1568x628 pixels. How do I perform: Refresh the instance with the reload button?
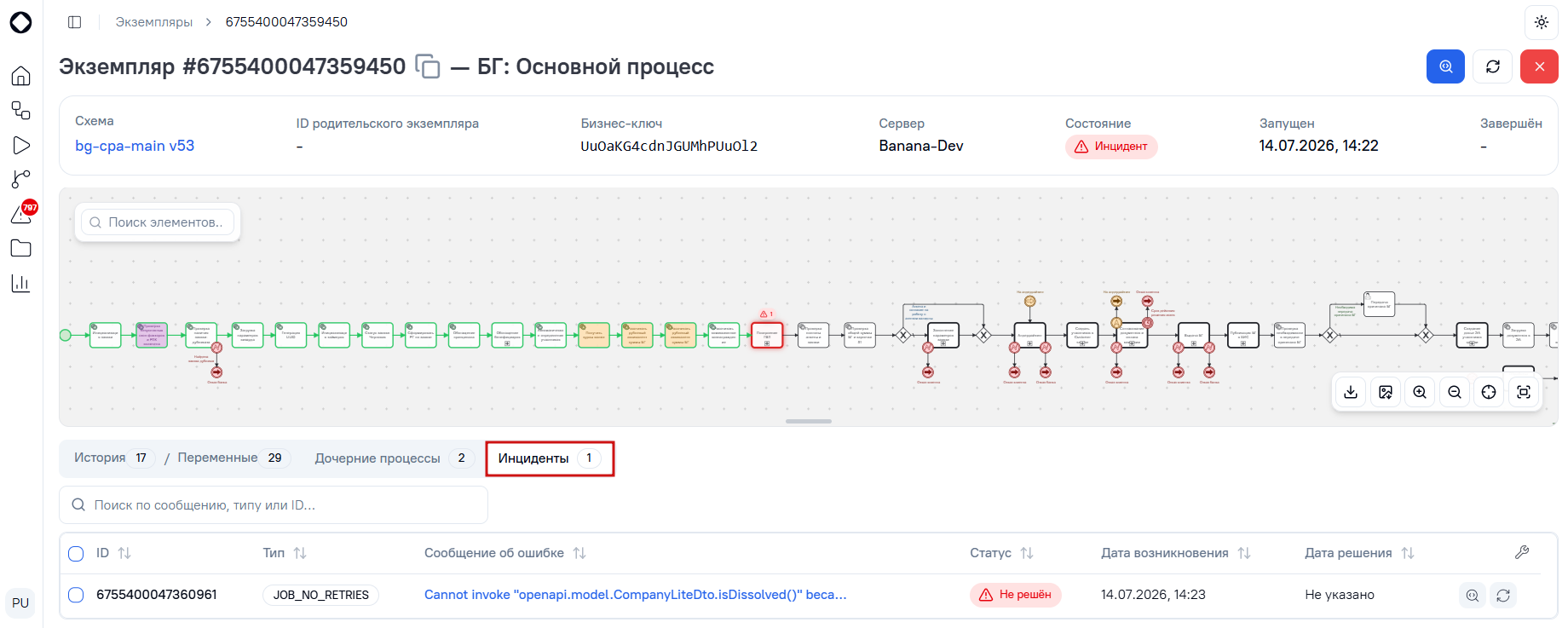pos(1492,66)
